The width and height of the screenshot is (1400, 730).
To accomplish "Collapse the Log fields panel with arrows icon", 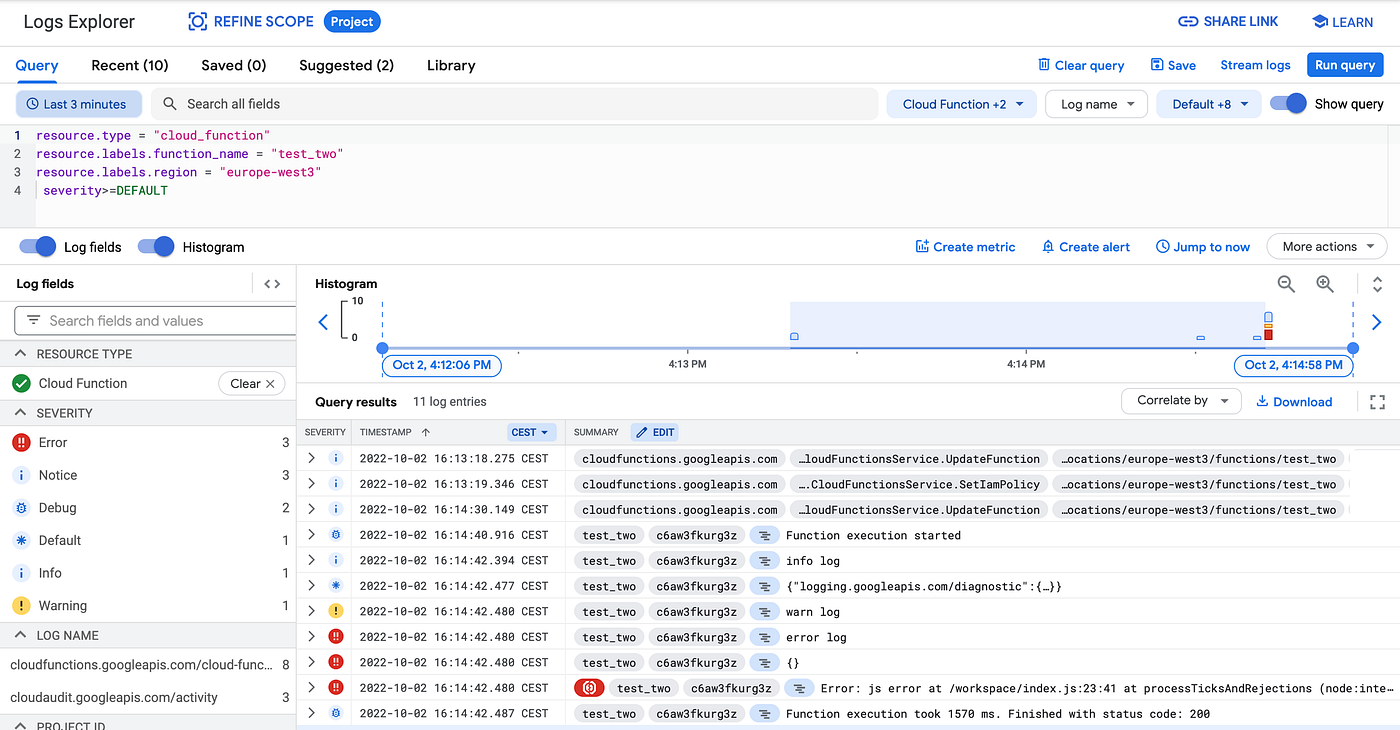I will coord(271,283).
